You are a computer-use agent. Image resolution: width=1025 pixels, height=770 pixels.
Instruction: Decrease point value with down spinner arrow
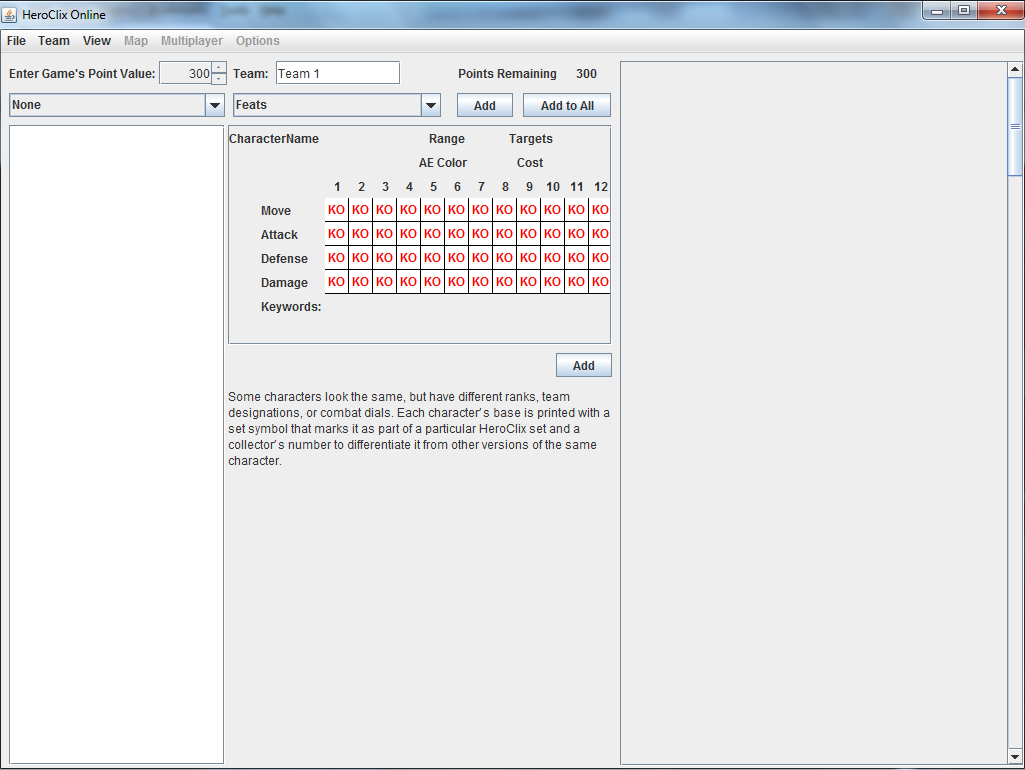219,78
